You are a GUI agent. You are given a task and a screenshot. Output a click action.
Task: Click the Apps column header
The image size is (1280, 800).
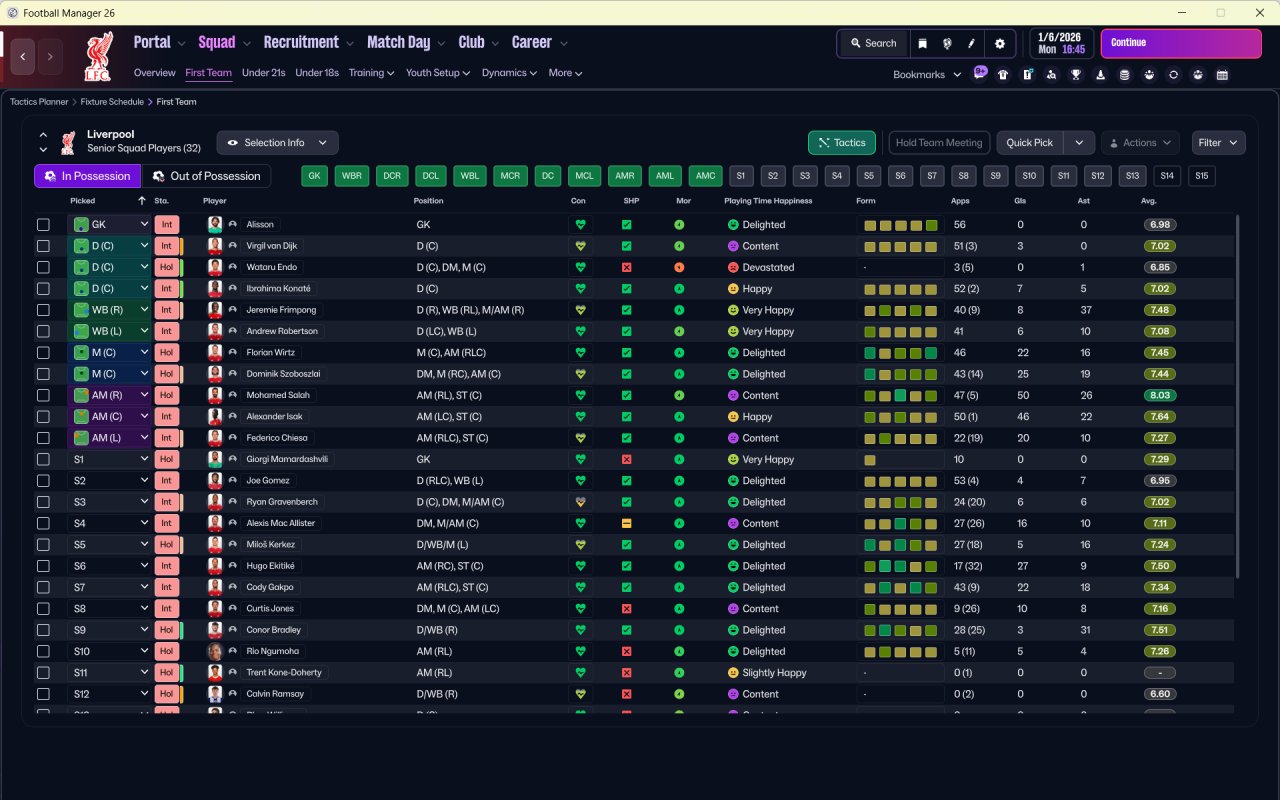click(960, 201)
